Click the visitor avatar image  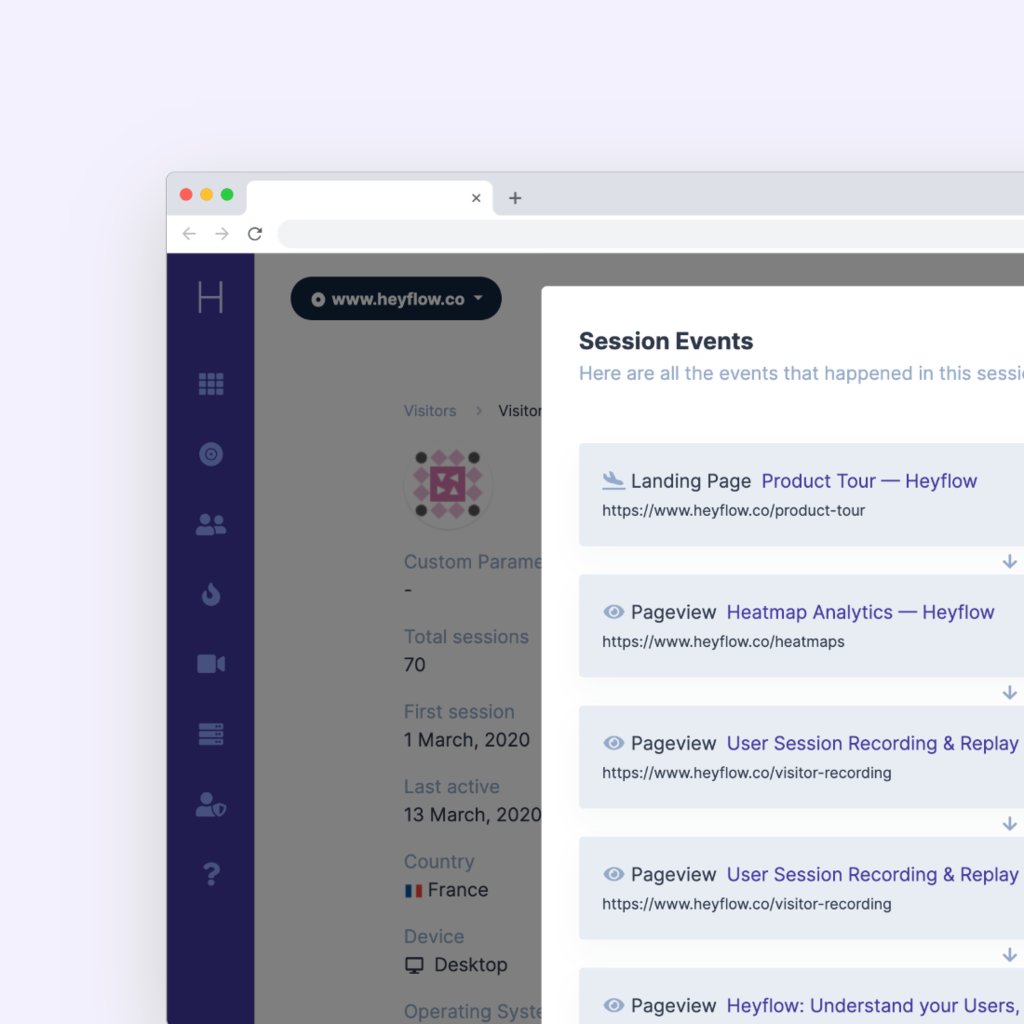pyautogui.click(x=447, y=484)
